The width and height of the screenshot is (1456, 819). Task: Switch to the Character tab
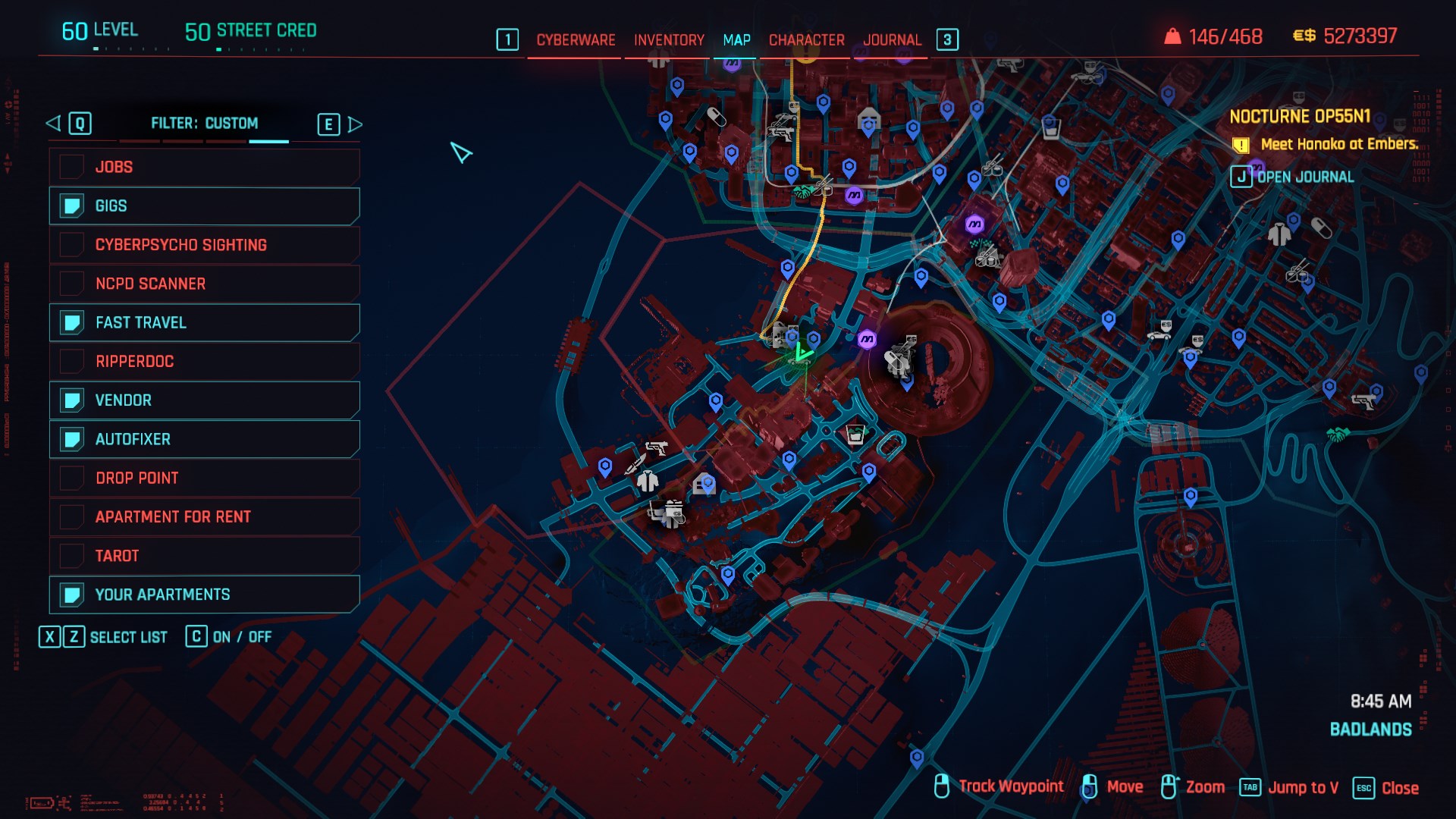(806, 40)
